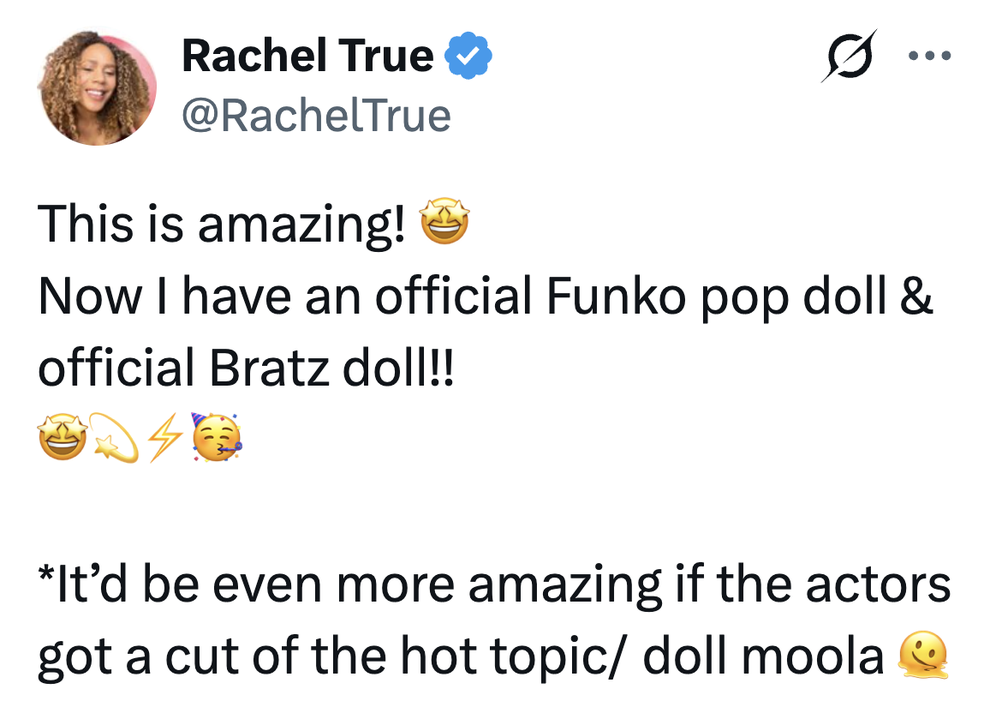Click the word "Bratz" in the tweet
The height and width of the screenshot is (701, 990).
point(270,368)
